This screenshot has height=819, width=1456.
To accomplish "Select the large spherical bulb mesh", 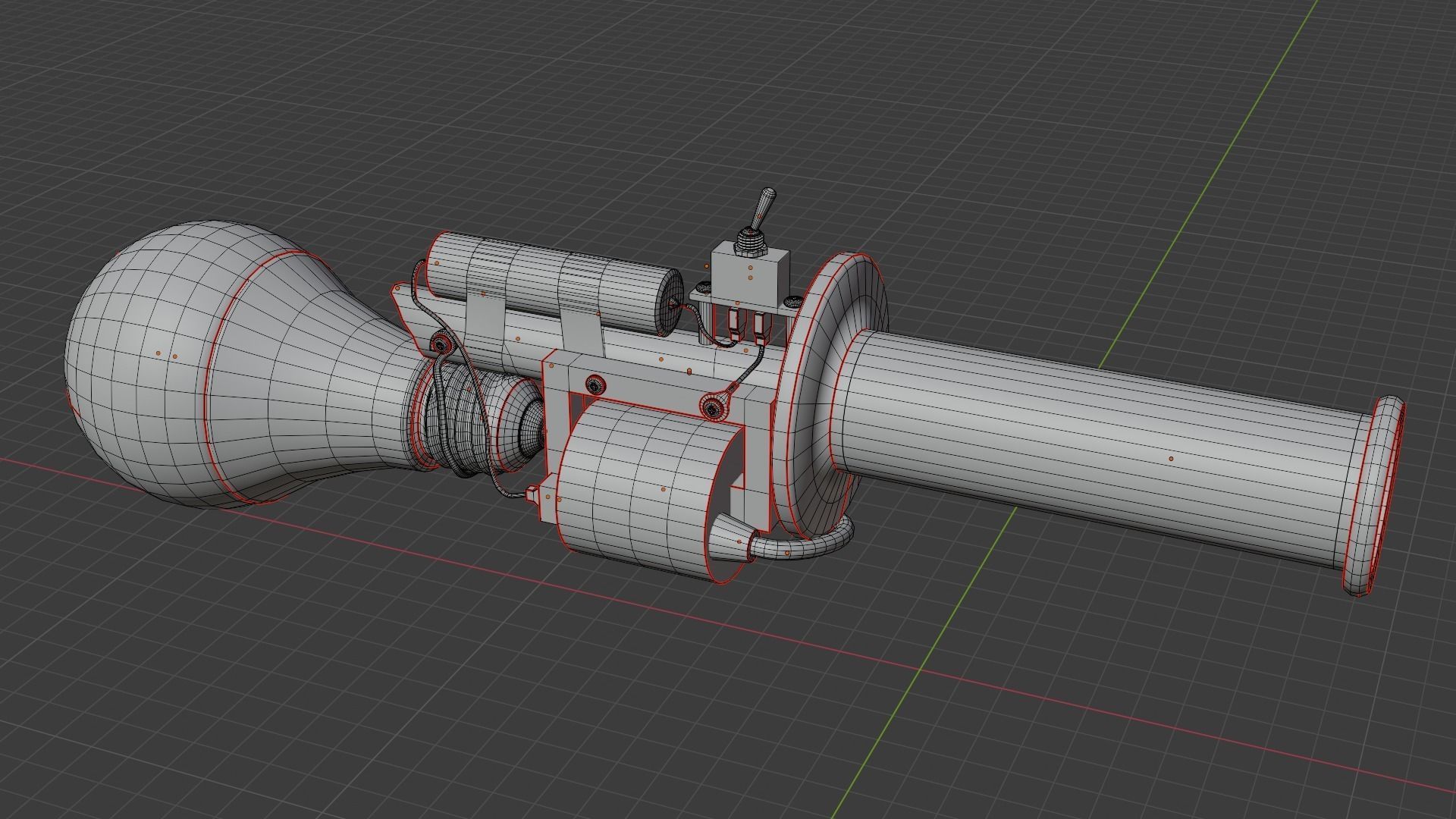I will [144, 364].
